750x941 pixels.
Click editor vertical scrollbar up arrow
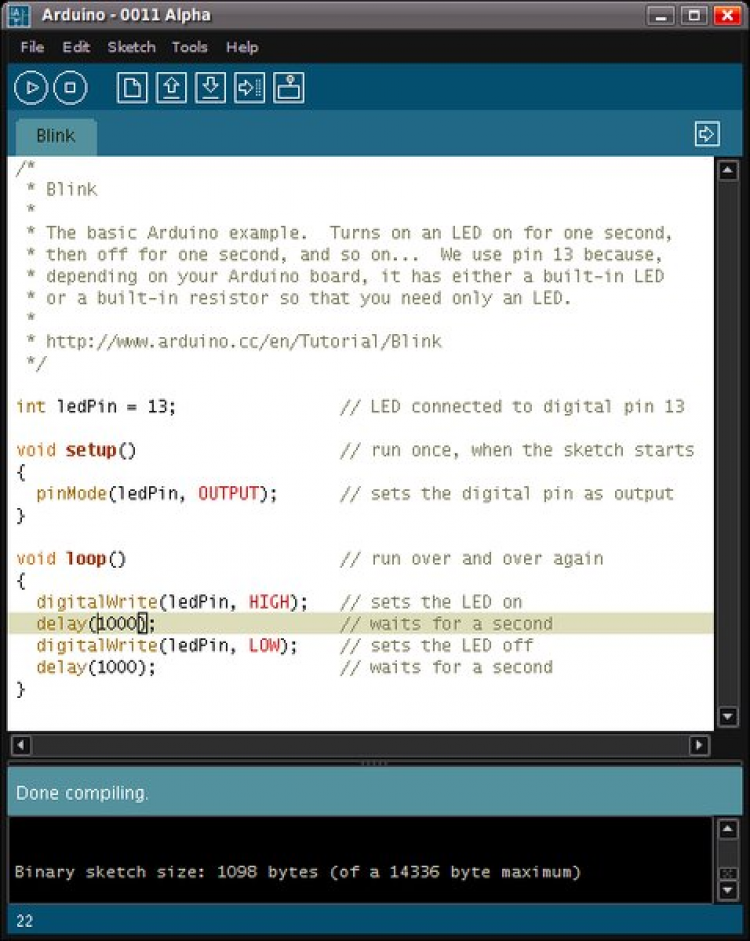[x=728, y=172]
